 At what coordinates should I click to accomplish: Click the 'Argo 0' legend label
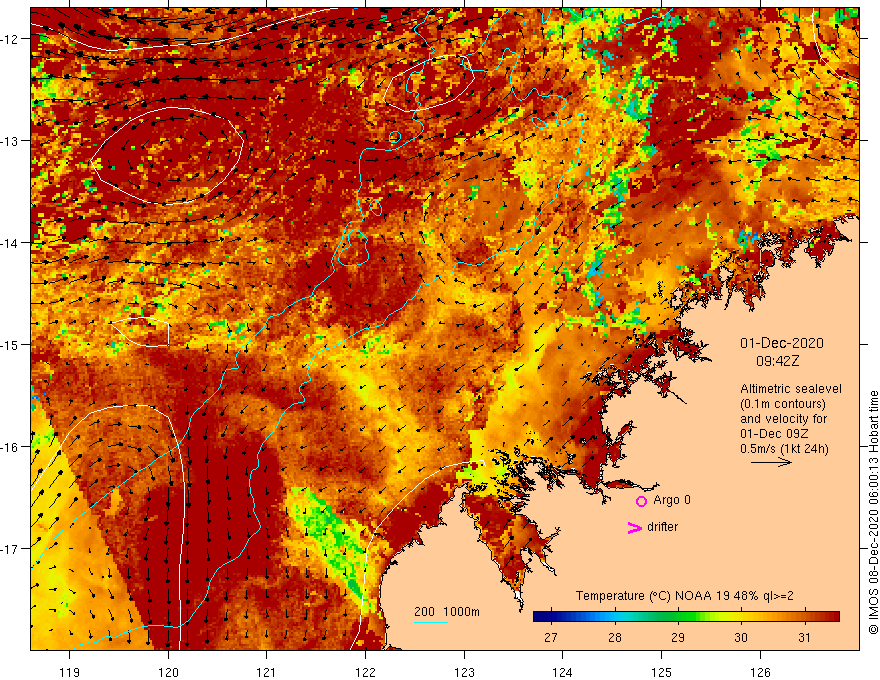[672, 500]
